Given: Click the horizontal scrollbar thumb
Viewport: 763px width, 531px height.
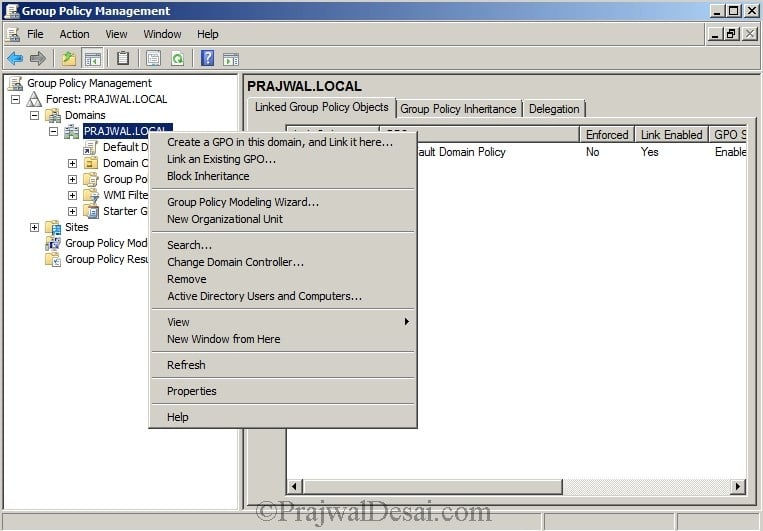Looking at the screenshot, I should coord(432,486).
